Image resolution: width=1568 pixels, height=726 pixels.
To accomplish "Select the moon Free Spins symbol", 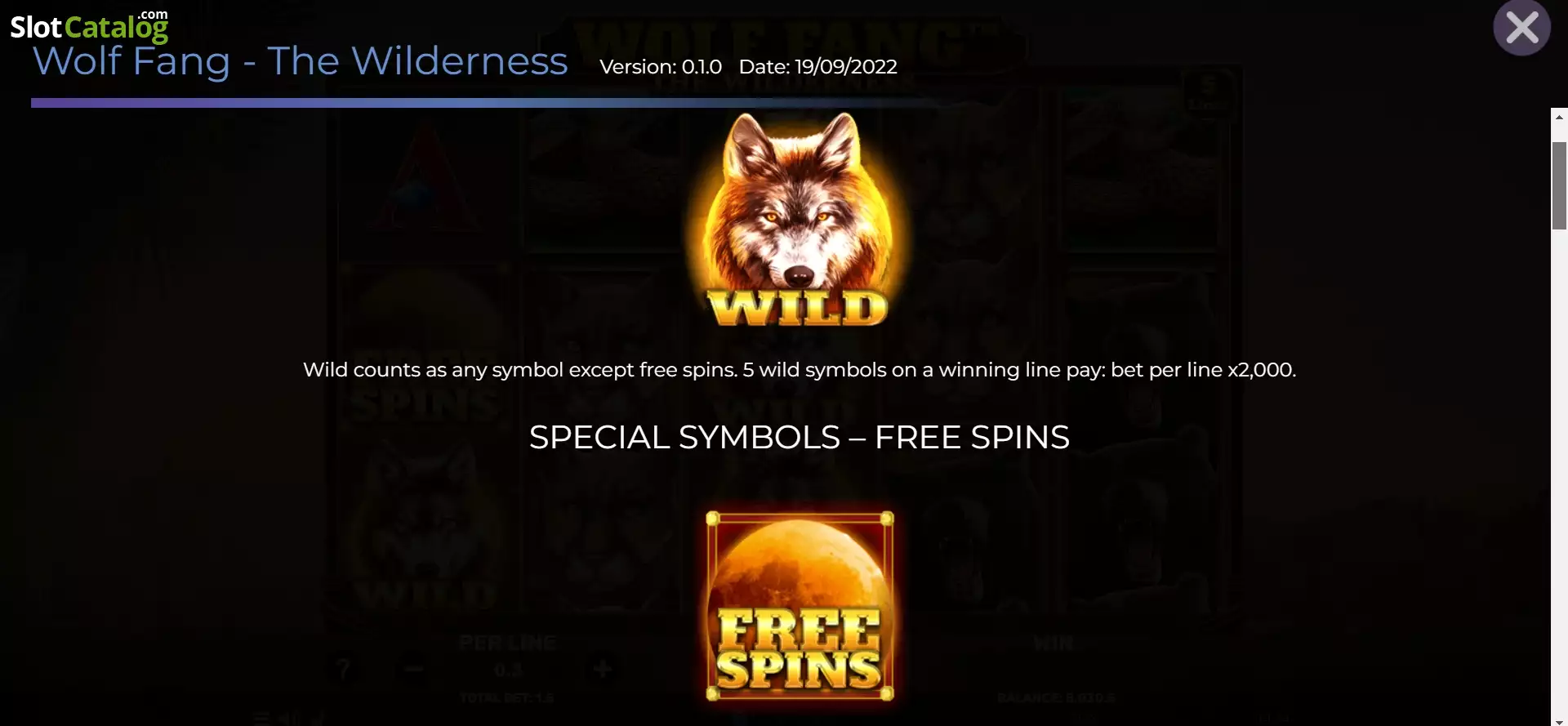I will (x=800, y=607).
